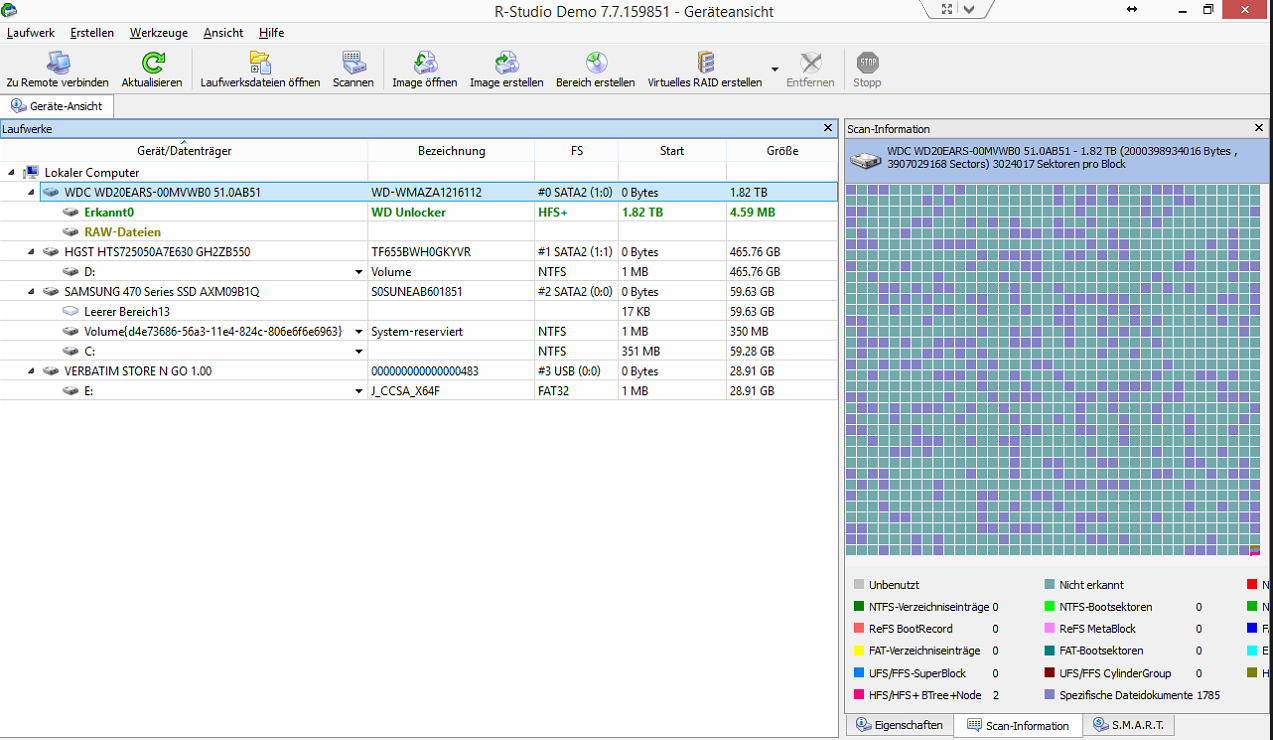Screen dimensions: 1273x740
Task: Close the Scan-Information panel
Action: tap(1259, 128)
